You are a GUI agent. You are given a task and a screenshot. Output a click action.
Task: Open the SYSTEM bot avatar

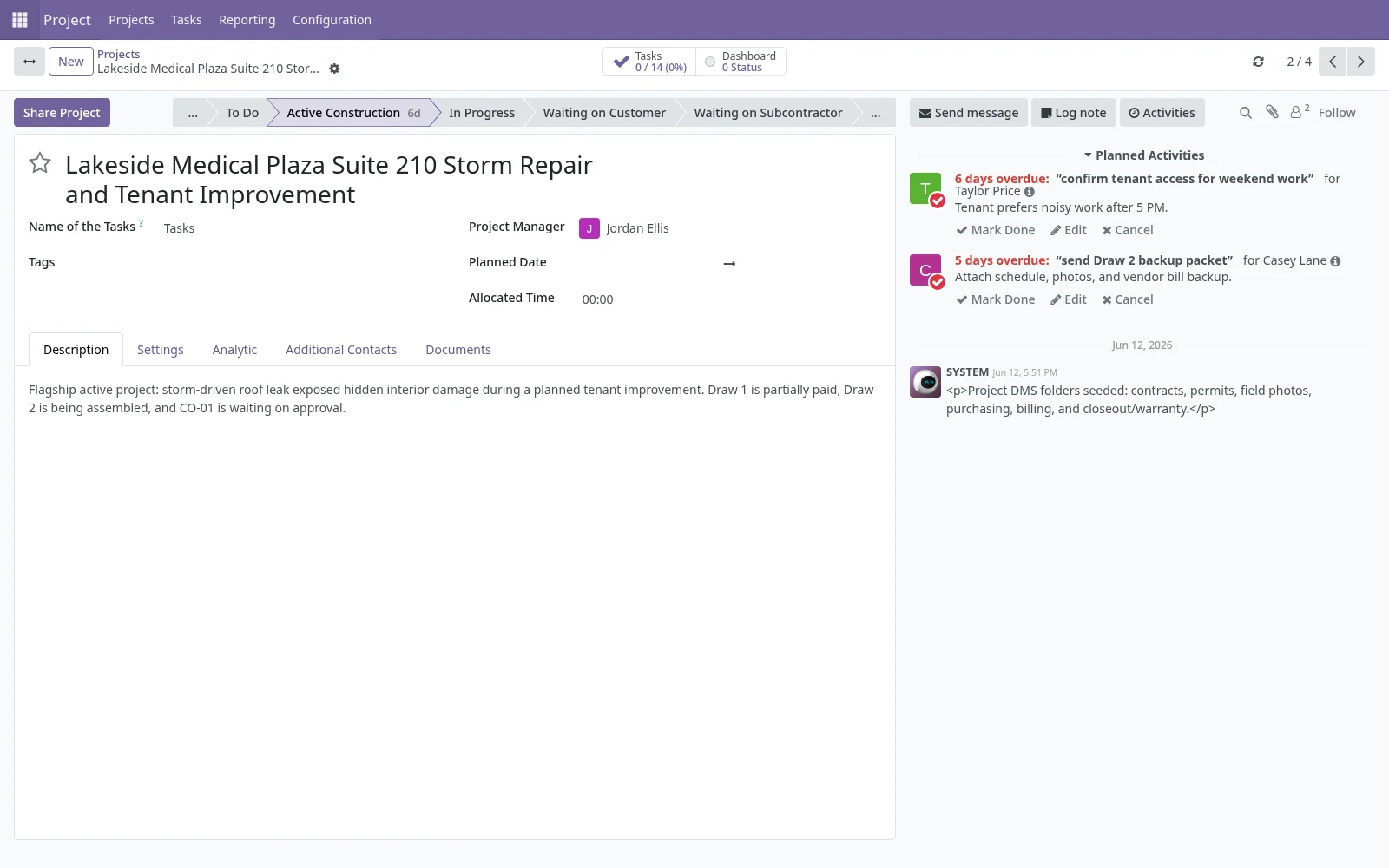pos(925,382)
